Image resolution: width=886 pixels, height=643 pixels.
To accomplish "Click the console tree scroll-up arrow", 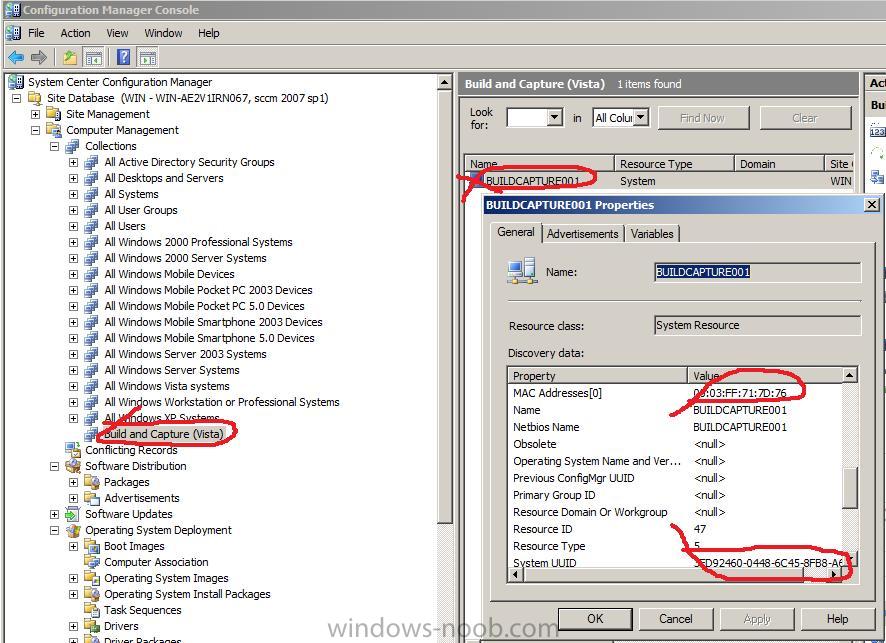I will (x=445, y=82).
